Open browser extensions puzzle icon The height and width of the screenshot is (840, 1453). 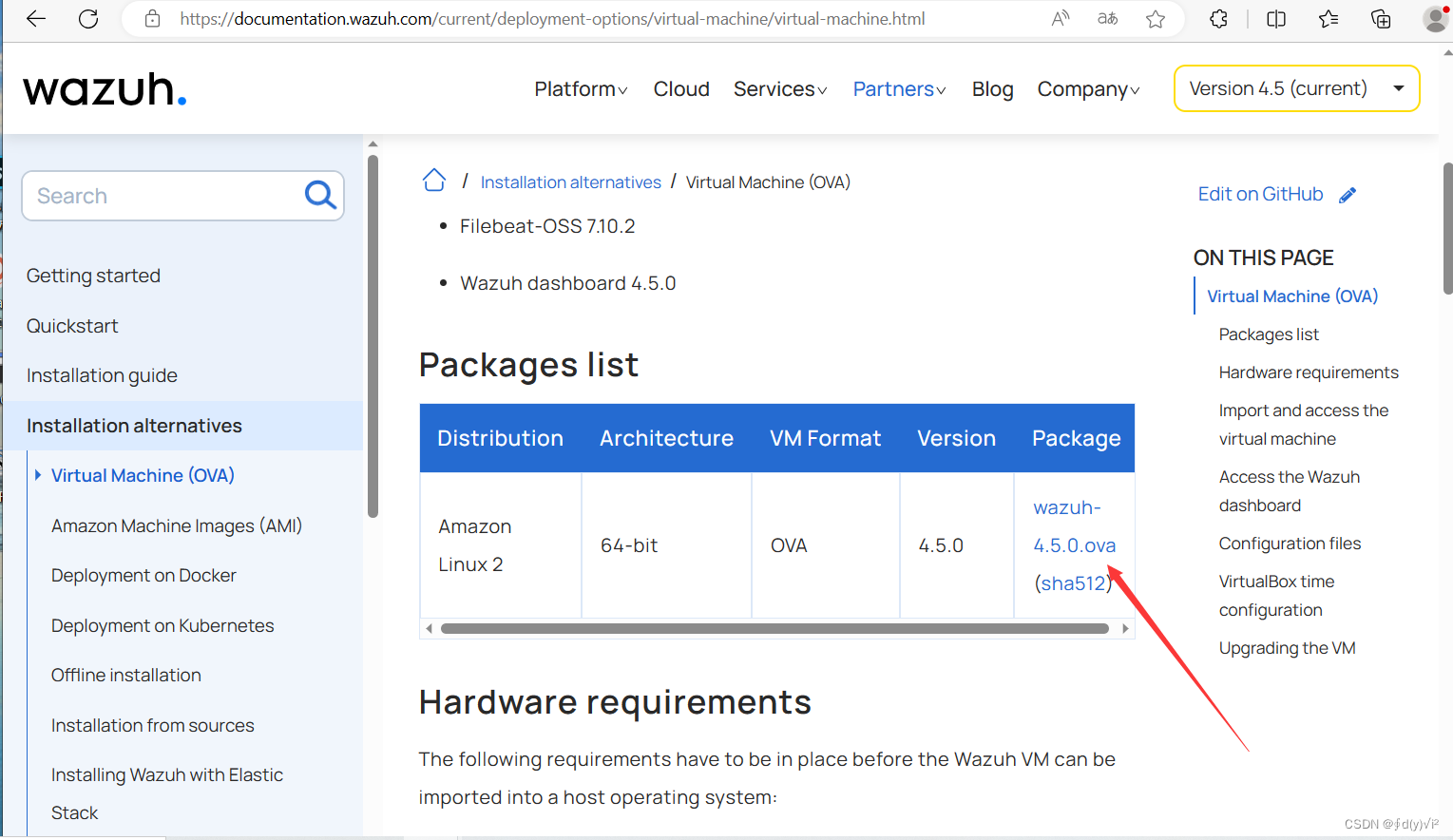[1218, 19]
